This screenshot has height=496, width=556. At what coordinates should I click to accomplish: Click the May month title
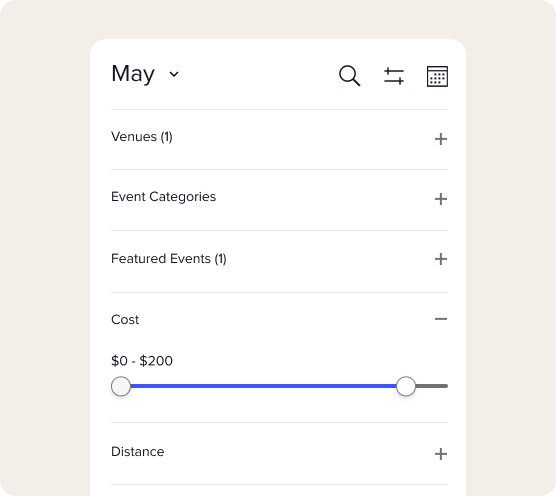(x=133, y=74)
